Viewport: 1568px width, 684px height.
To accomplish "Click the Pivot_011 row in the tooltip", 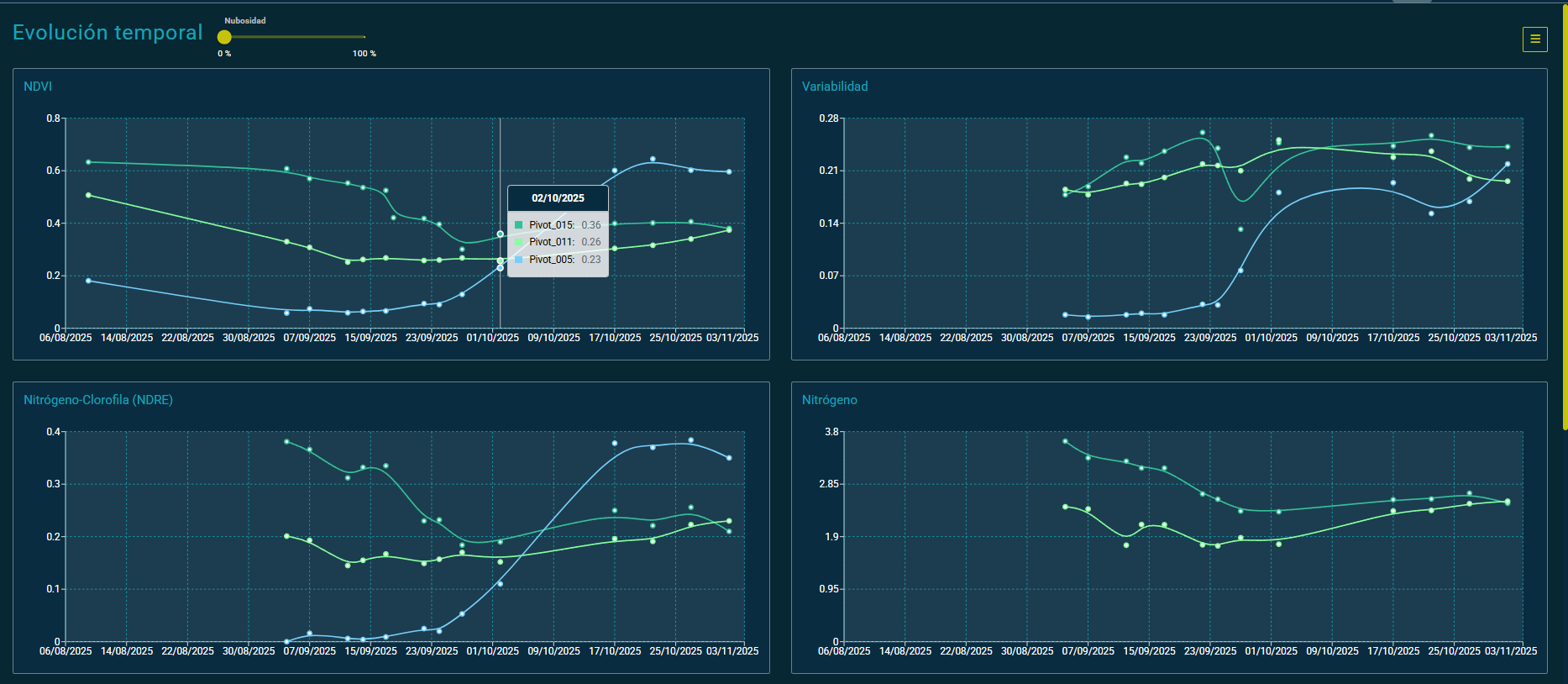I will [558, 242].
